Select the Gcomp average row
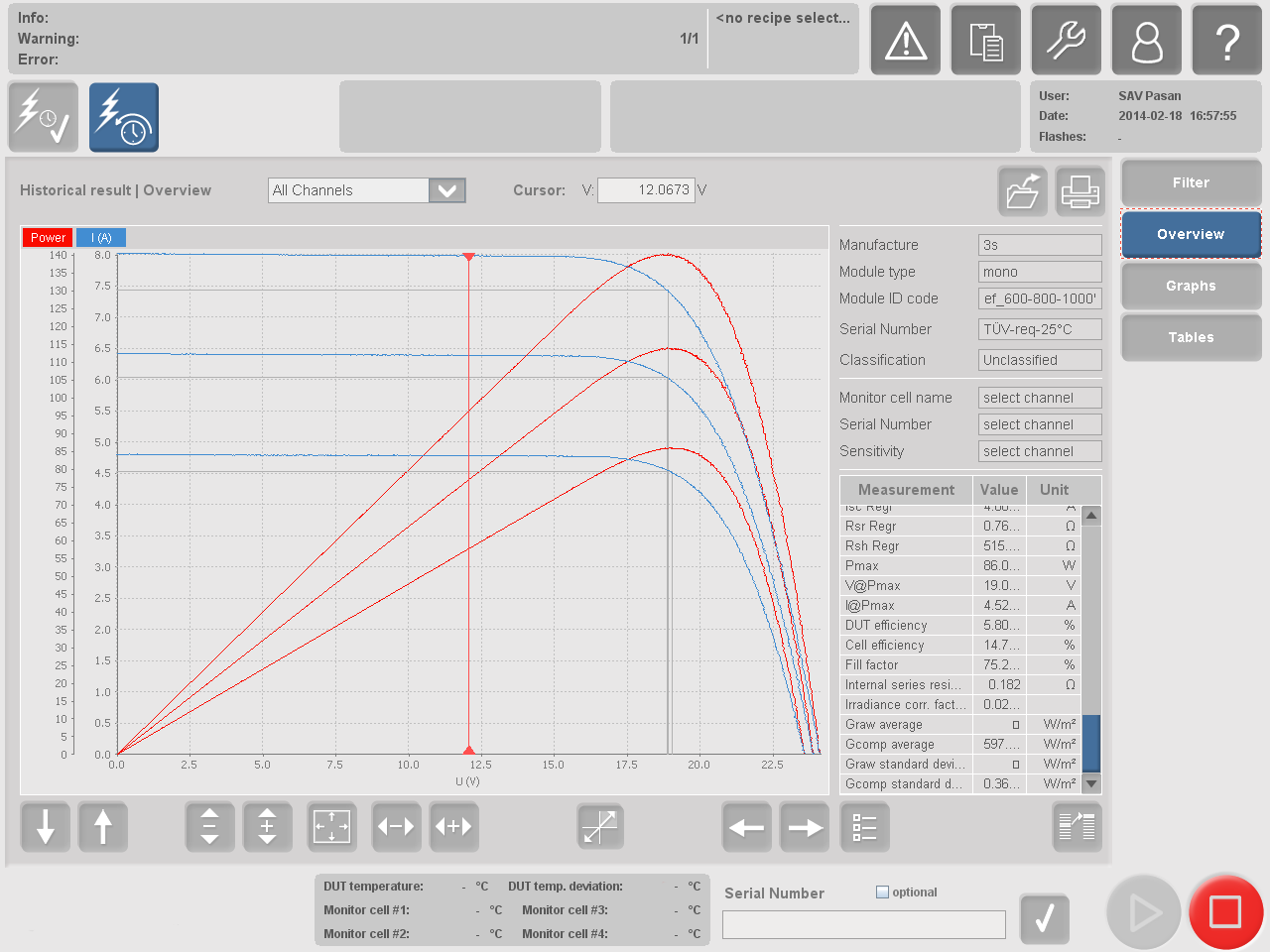 [960, 744]
